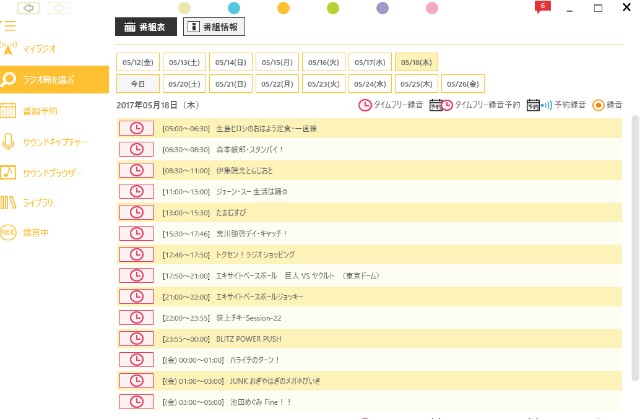Open マイラジオ in the sidebar
This screenshot has width=640, height=419.
click(x=39, y=49)
